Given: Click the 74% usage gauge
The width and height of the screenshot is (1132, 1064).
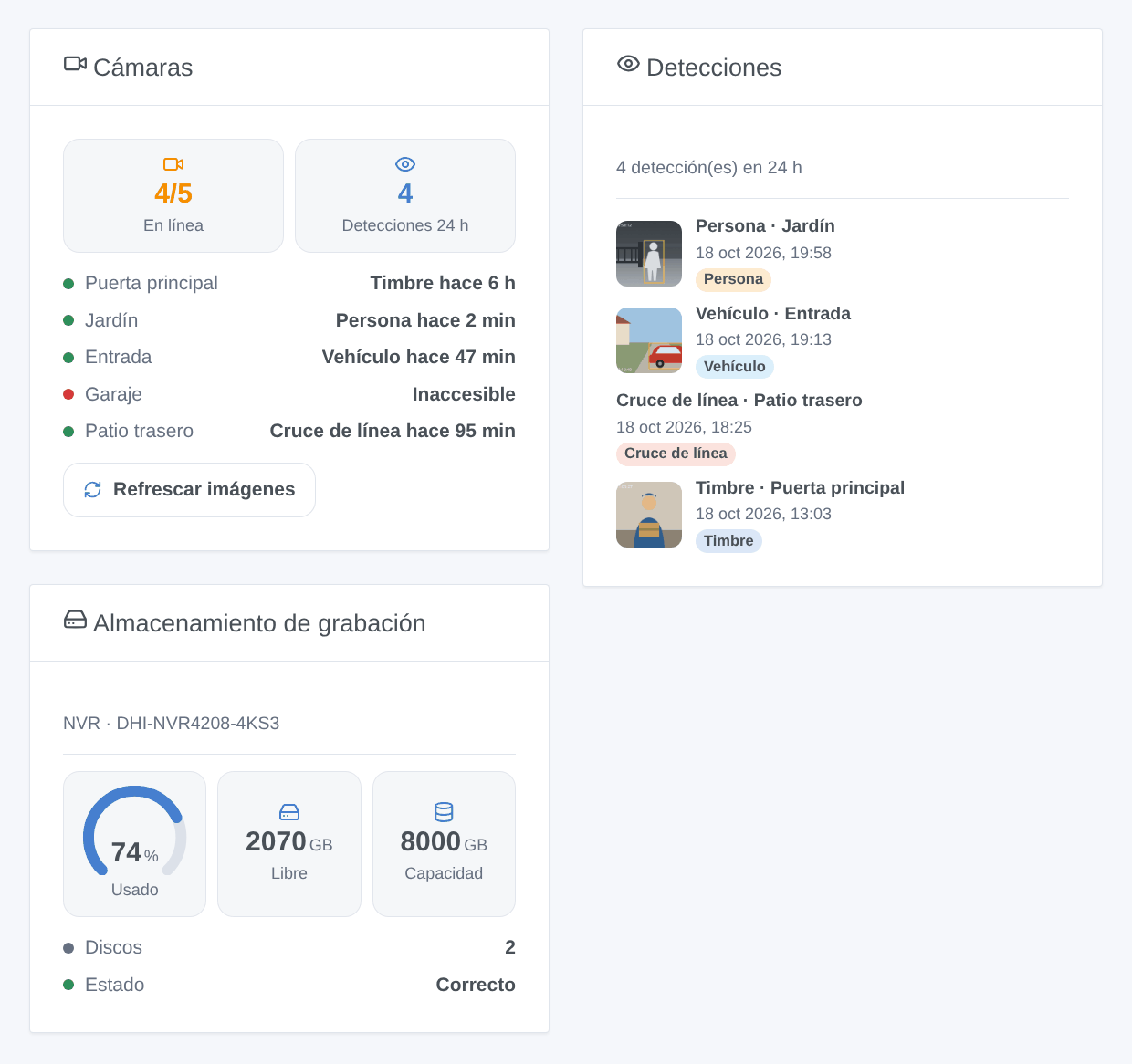Looking at the screenshot, I should (135, 831).
